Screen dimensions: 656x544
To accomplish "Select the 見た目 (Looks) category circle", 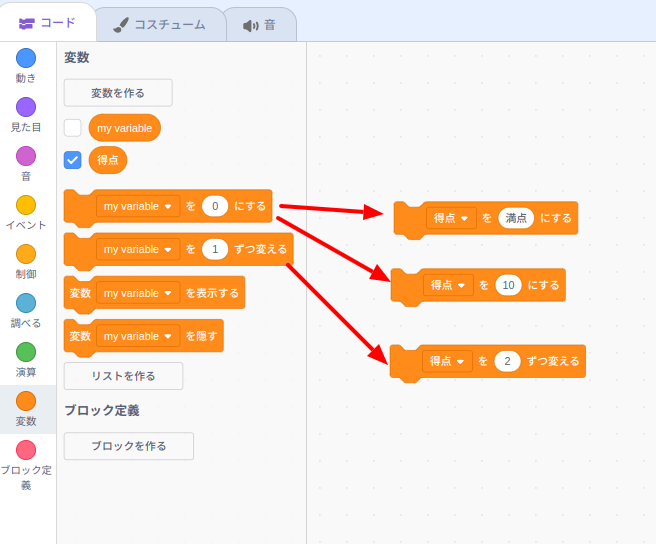I will point(26,107).
